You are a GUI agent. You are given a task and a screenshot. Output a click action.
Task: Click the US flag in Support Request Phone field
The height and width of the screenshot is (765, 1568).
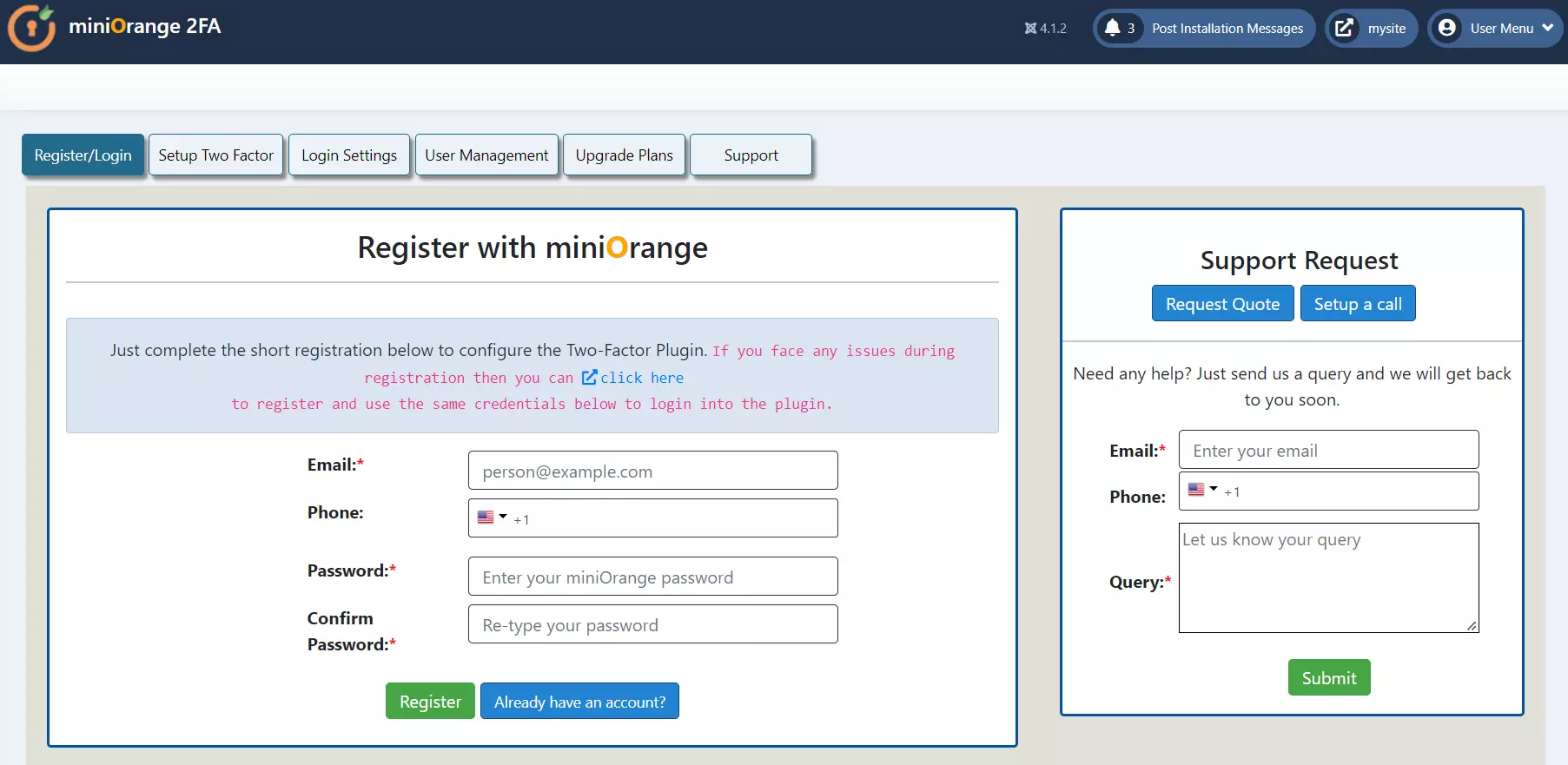1196,490
